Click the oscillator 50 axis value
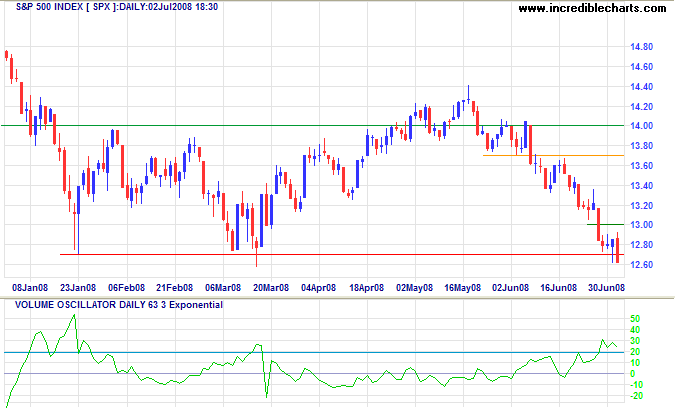The image size is (675, 410). pos(635,319)
